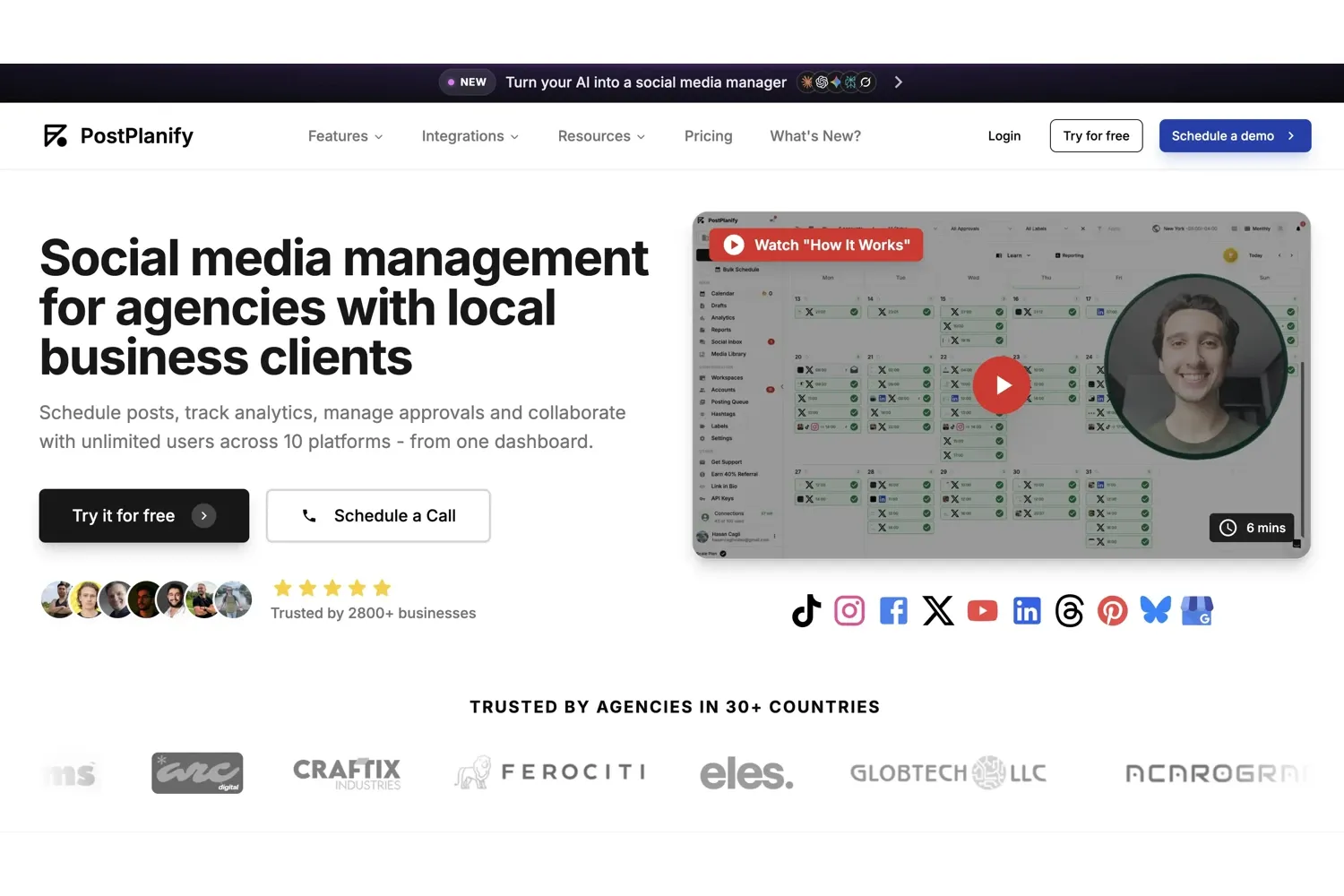
Task: Click Watch "How It Works" label
Action: tap(816, 245)
